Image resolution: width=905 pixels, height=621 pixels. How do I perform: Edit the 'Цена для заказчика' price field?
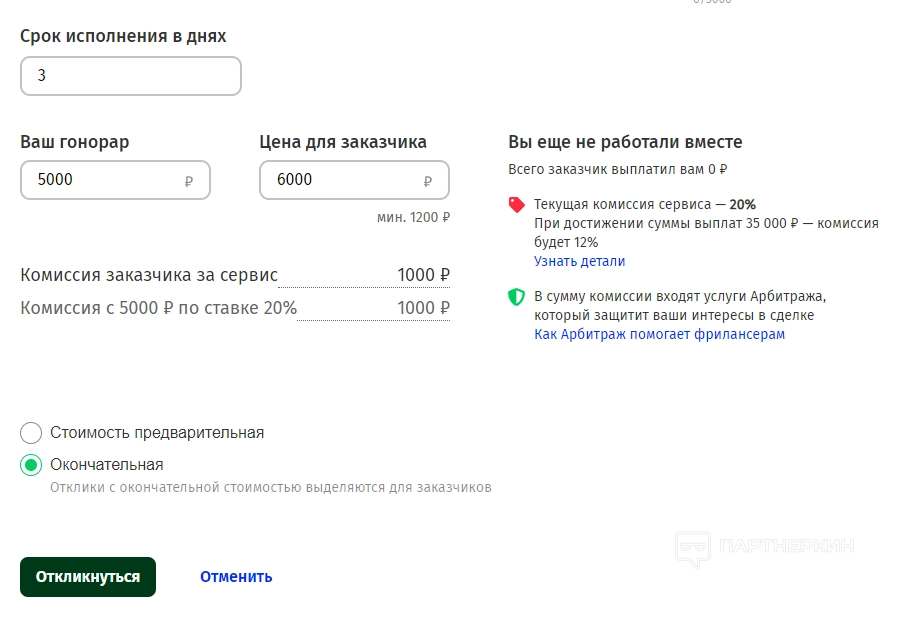(x=340, y=180)
